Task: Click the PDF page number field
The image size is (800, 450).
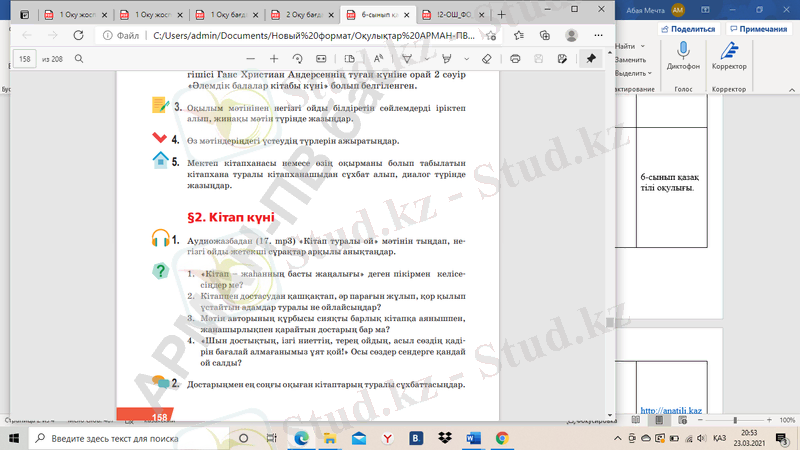Action: 27,59
